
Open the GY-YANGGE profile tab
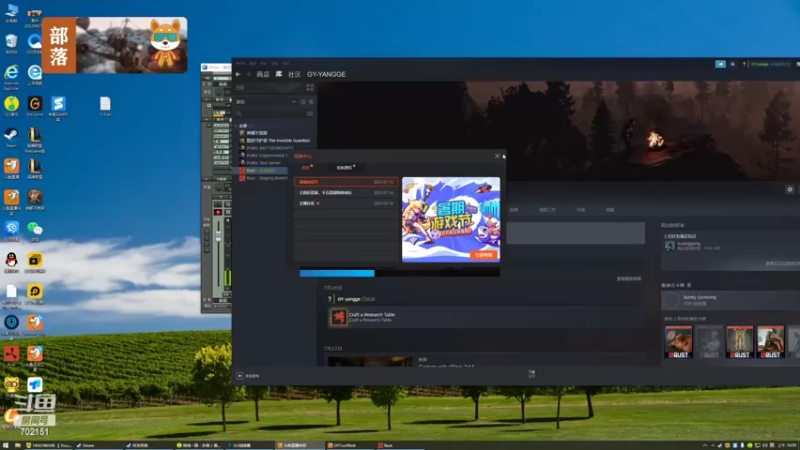(x=326, y=74)
